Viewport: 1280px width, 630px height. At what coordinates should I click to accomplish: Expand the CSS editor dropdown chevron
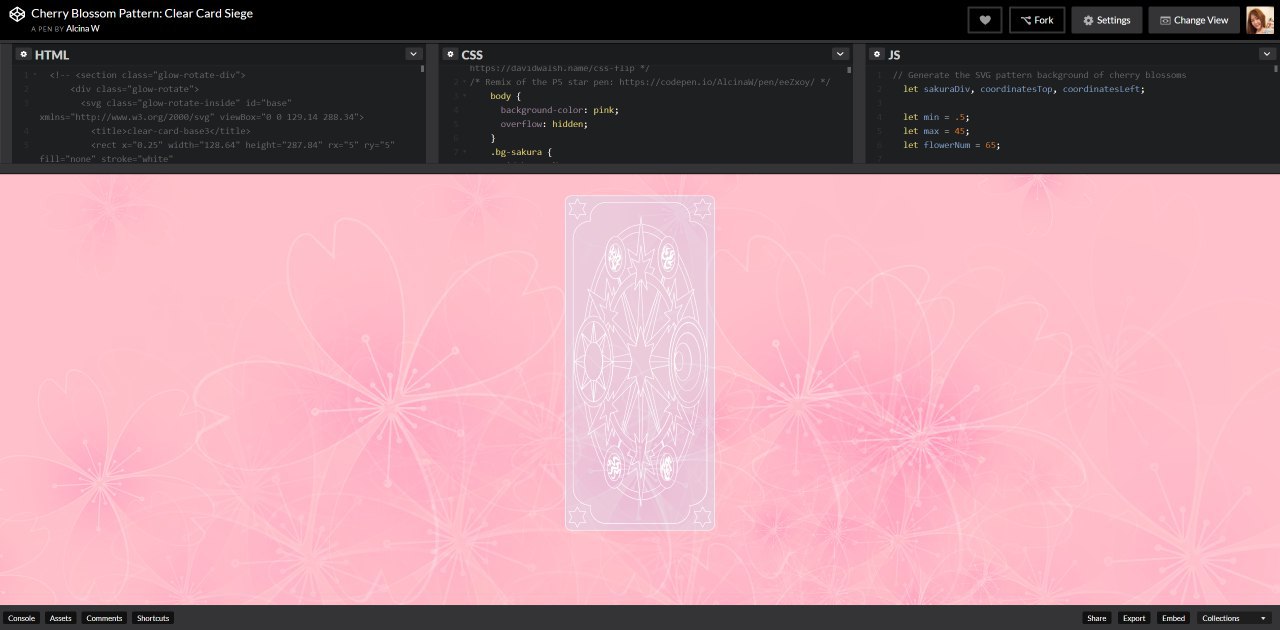click(x=839, y=54)
